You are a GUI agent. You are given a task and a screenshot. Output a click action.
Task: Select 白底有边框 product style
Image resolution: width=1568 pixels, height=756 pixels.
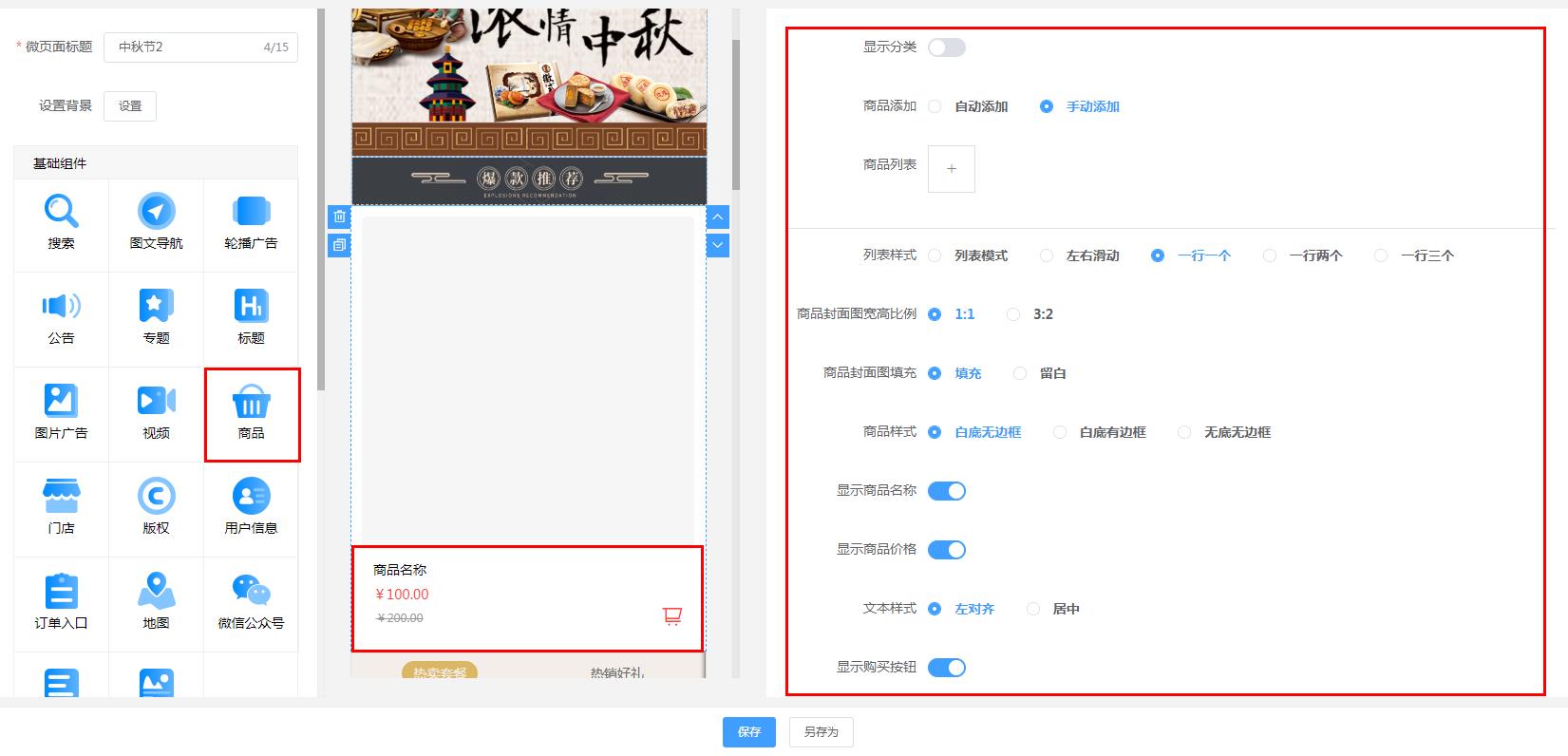(1100, 432)
